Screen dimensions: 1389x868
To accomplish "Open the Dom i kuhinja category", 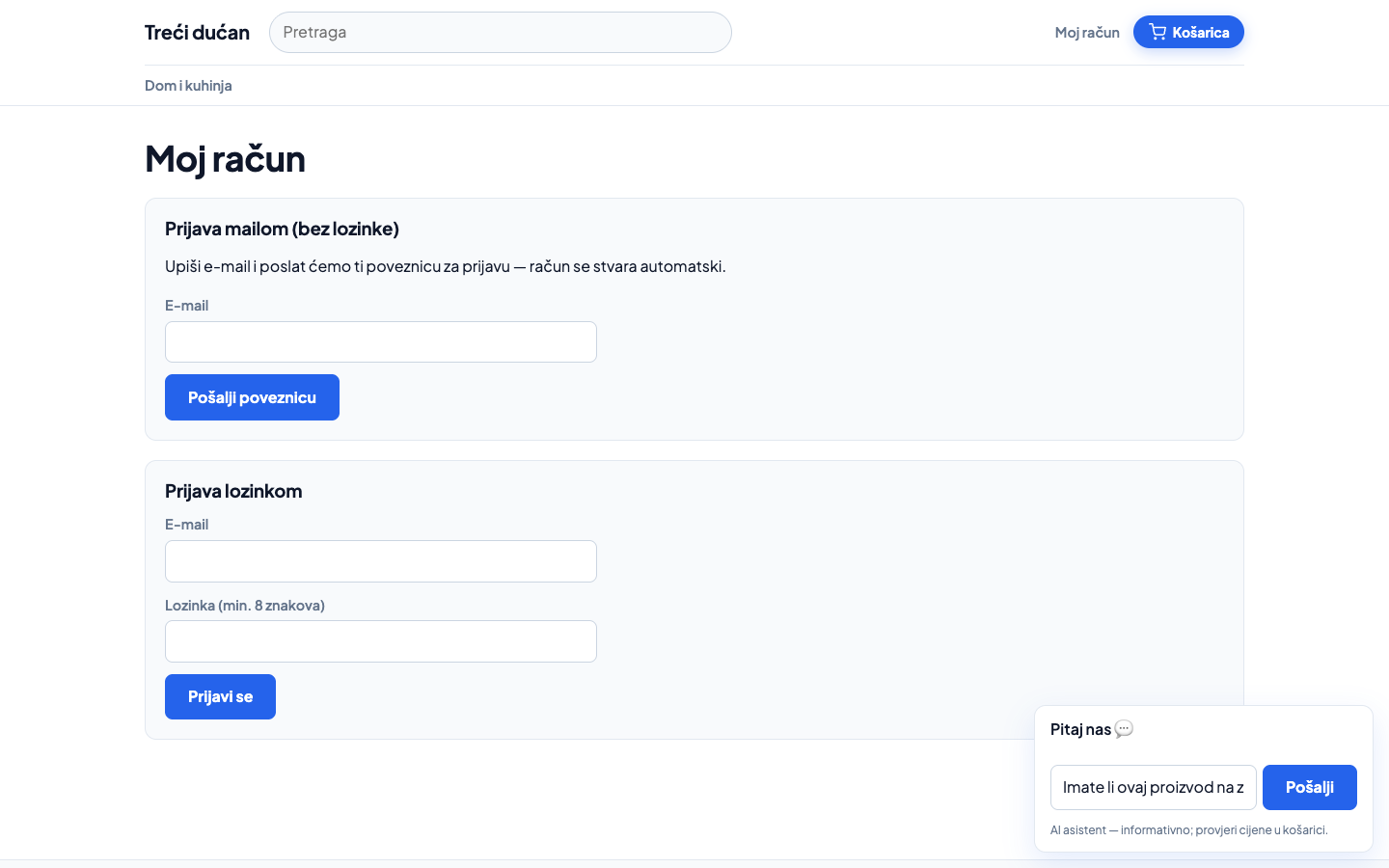I will pos(188,86).
